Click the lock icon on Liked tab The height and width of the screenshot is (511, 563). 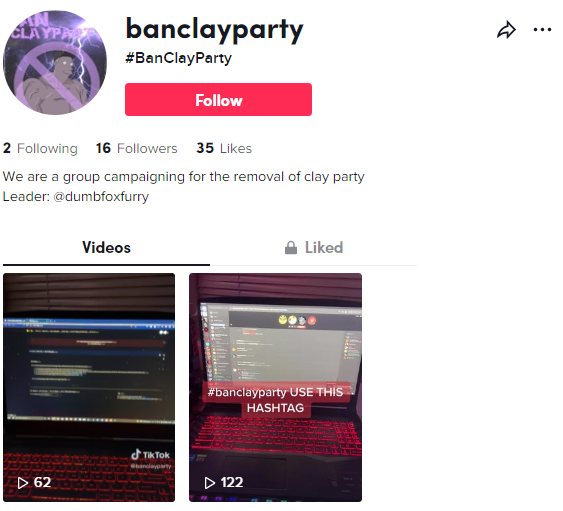tap(291, 247)
